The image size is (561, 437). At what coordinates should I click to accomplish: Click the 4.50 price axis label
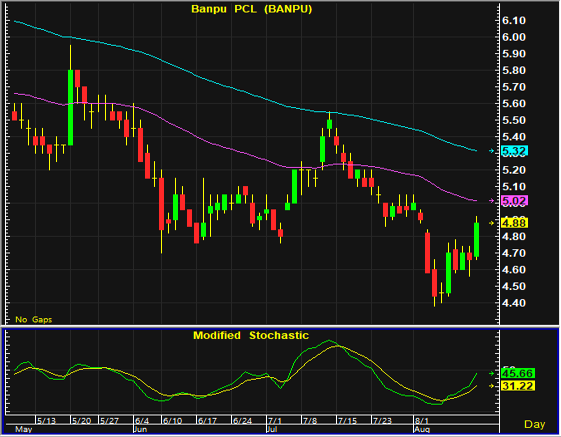[x=514, y=286]
